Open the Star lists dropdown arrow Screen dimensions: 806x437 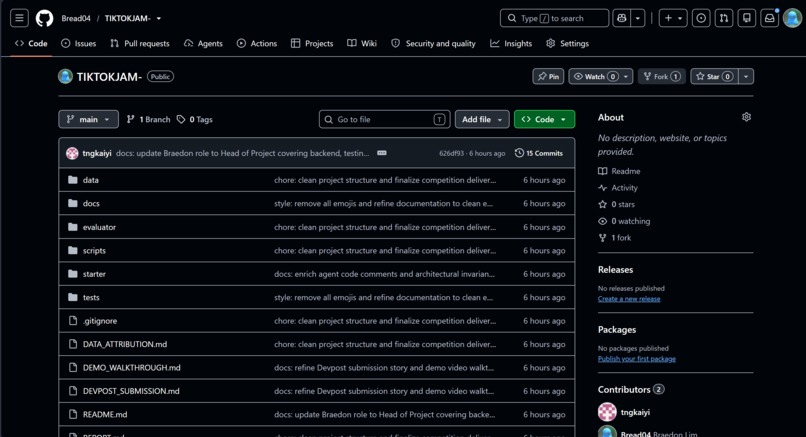click(746, 76)
